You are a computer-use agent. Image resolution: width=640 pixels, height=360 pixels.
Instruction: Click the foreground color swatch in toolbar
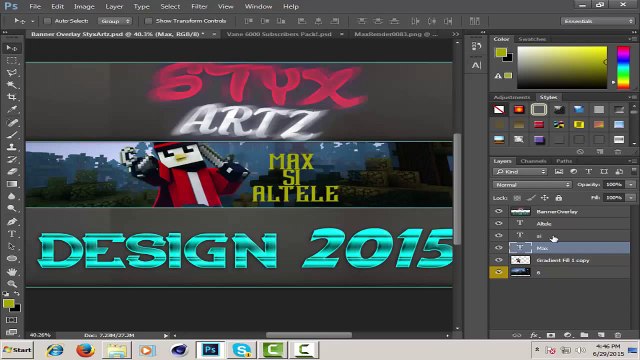8,304
